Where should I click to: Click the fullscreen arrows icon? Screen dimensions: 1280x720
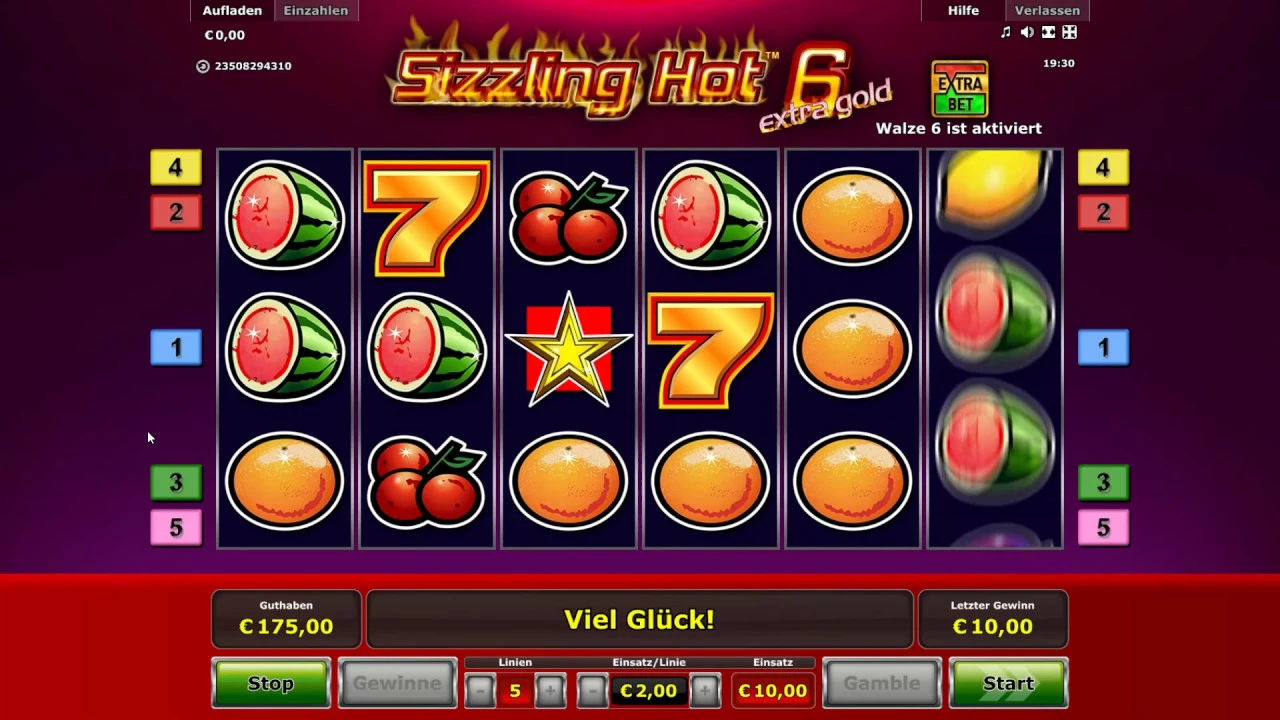1069,33
